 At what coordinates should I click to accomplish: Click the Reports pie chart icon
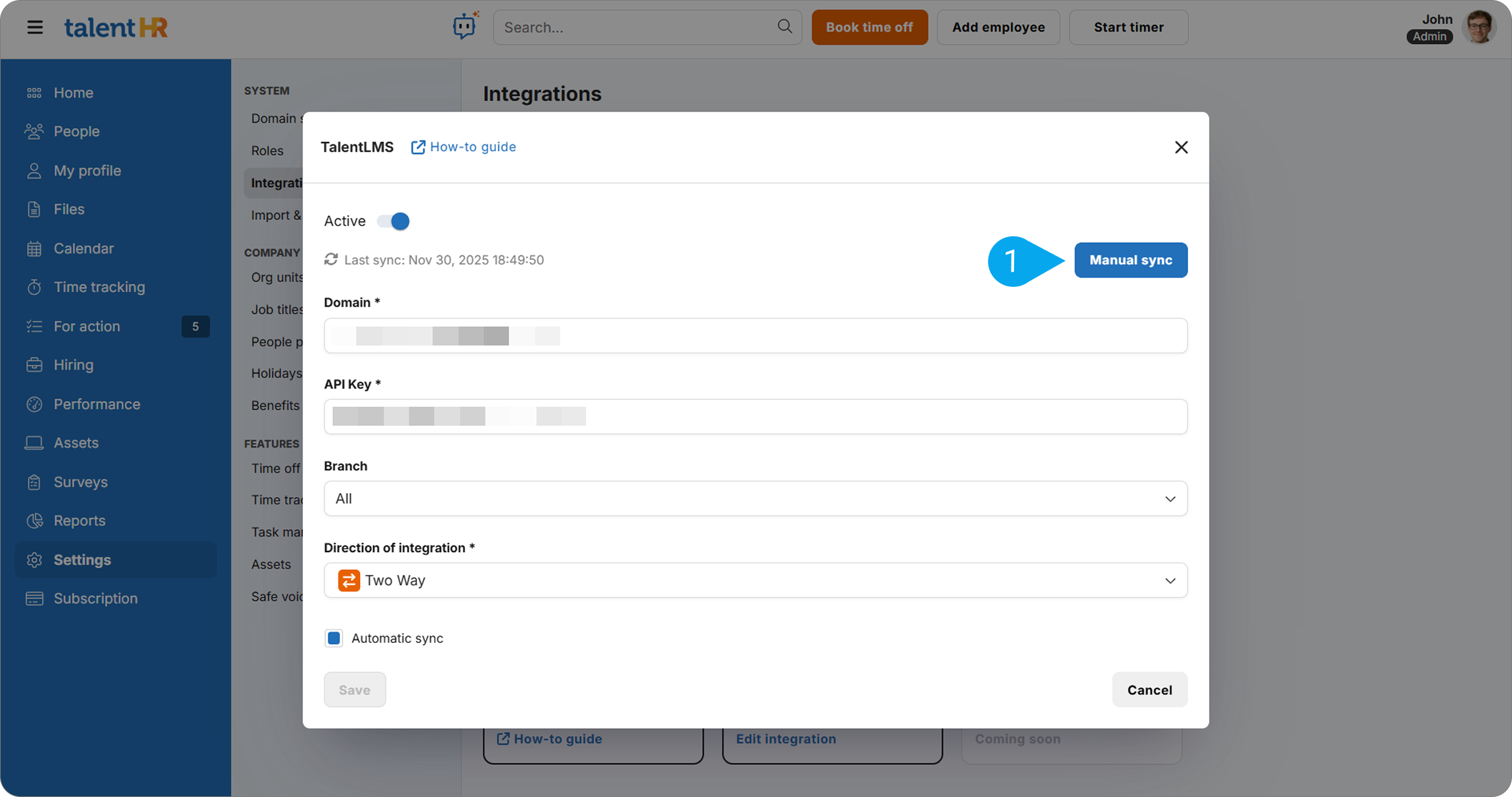coord(34,521)
